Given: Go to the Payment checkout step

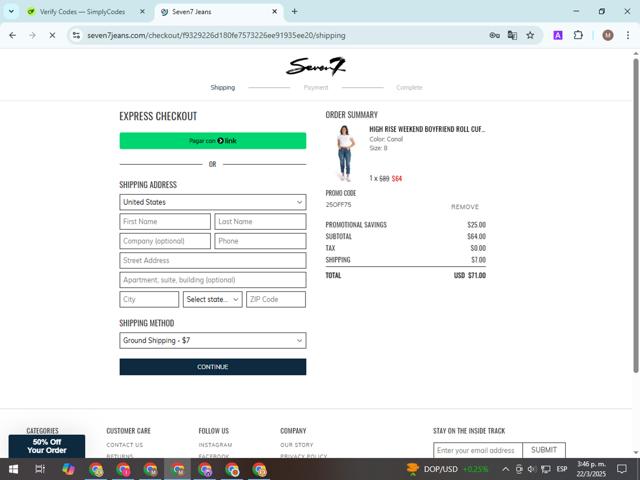Looking at the screenshot, I should pyautogui.click(x=316, y=87).
